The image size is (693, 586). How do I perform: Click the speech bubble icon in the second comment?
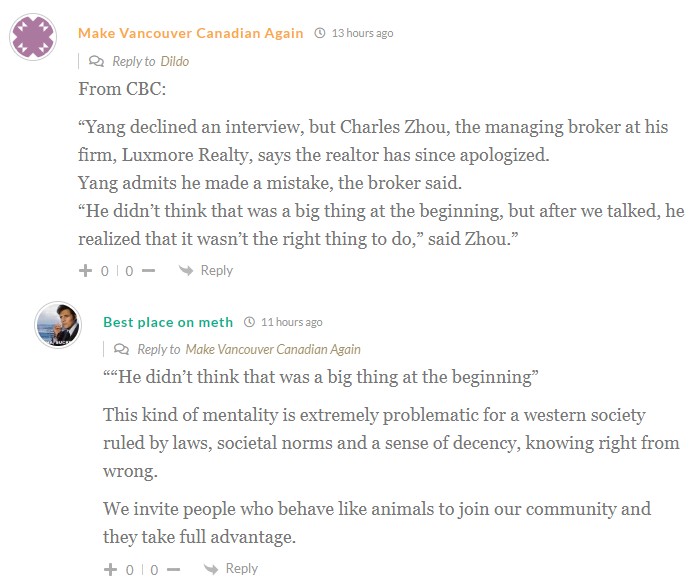[x=122, y=349]
